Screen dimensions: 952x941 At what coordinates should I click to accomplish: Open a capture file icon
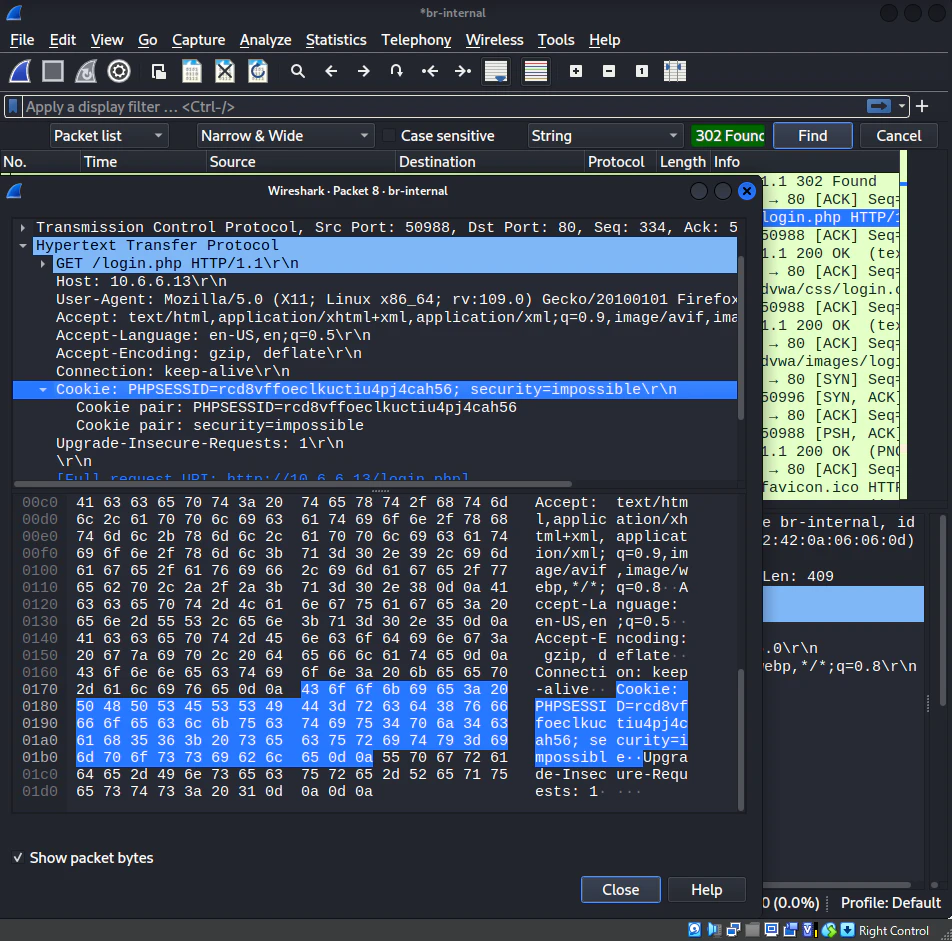point(159,72)
